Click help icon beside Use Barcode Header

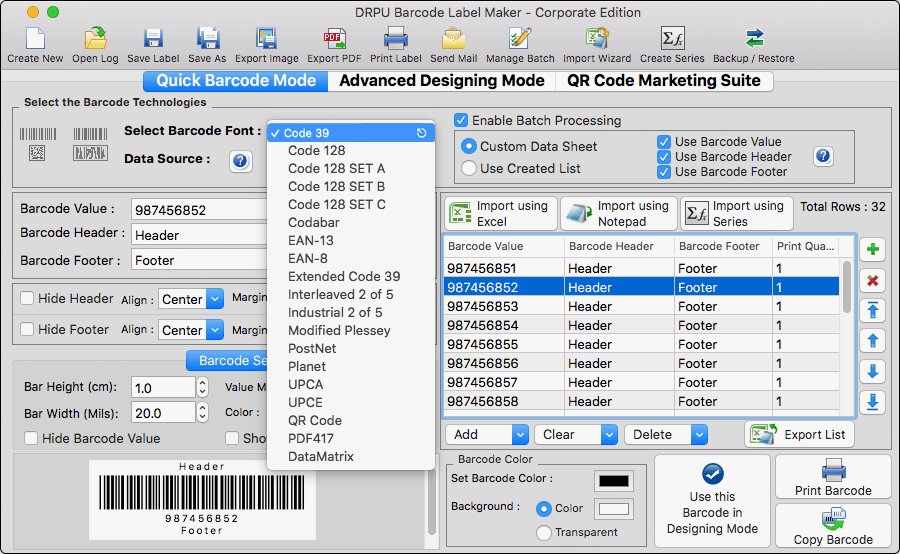click(823, 156)
